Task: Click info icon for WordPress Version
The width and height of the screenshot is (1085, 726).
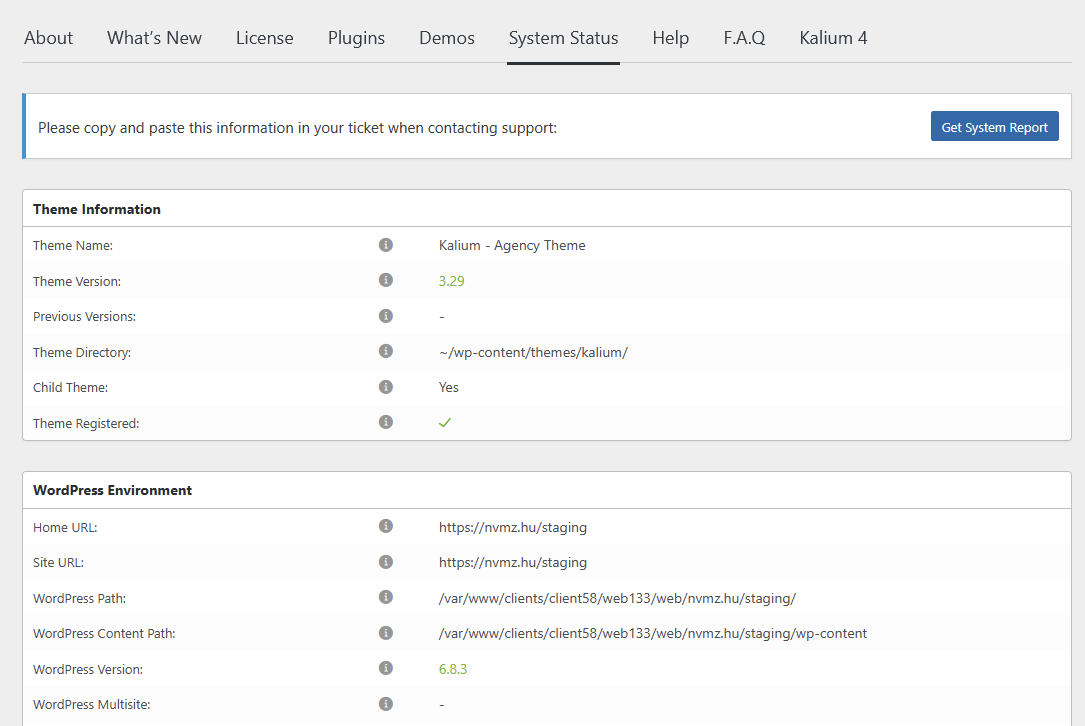Action: point(386,669)
